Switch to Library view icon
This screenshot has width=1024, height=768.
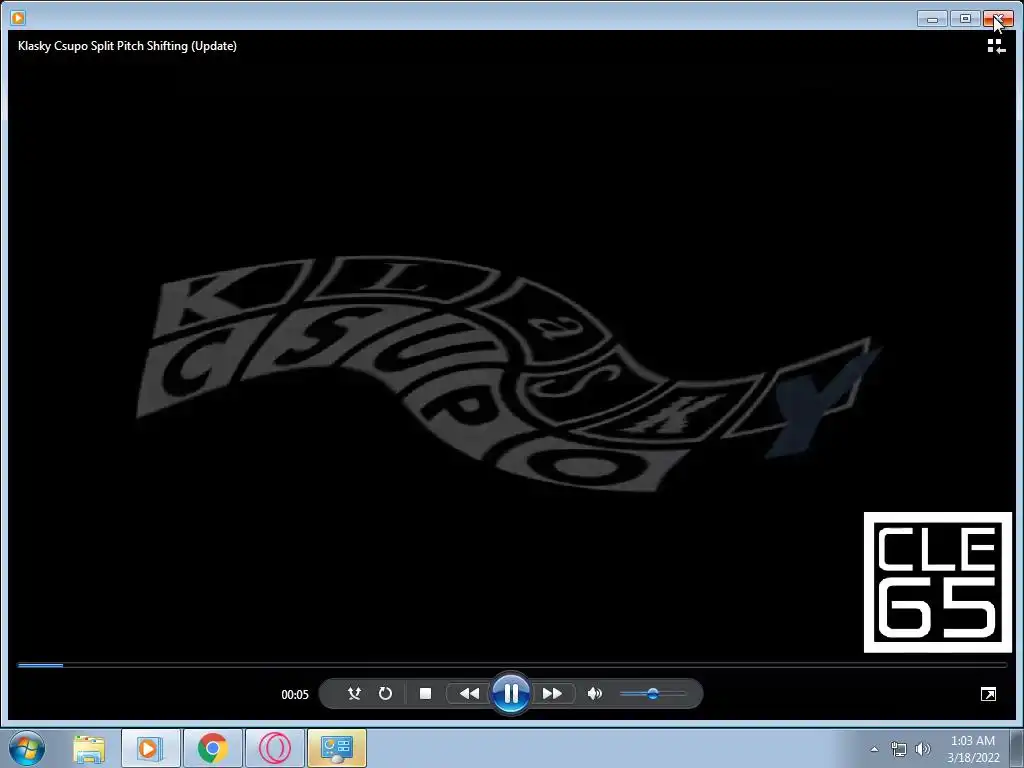pyautogui.click(x=996, y=46)
